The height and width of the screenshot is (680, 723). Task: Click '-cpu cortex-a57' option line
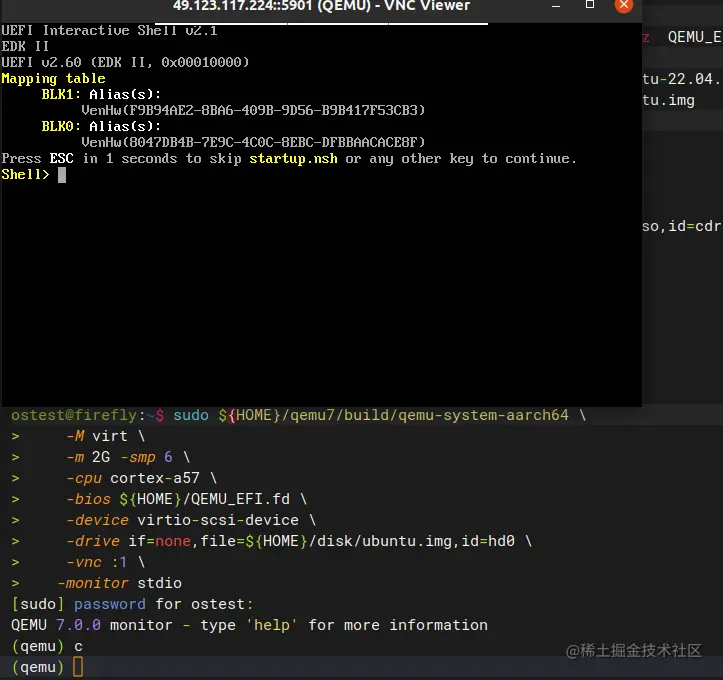coord(141,478)
